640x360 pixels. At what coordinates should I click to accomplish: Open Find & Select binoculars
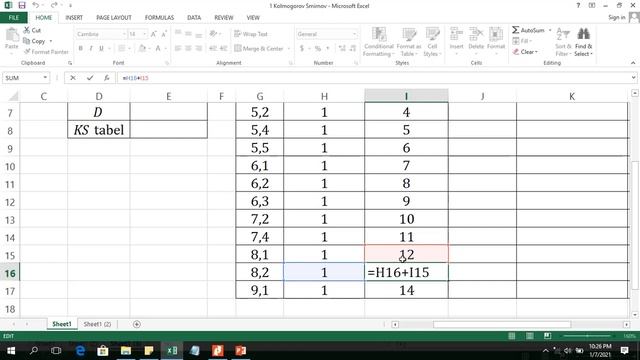583,42
